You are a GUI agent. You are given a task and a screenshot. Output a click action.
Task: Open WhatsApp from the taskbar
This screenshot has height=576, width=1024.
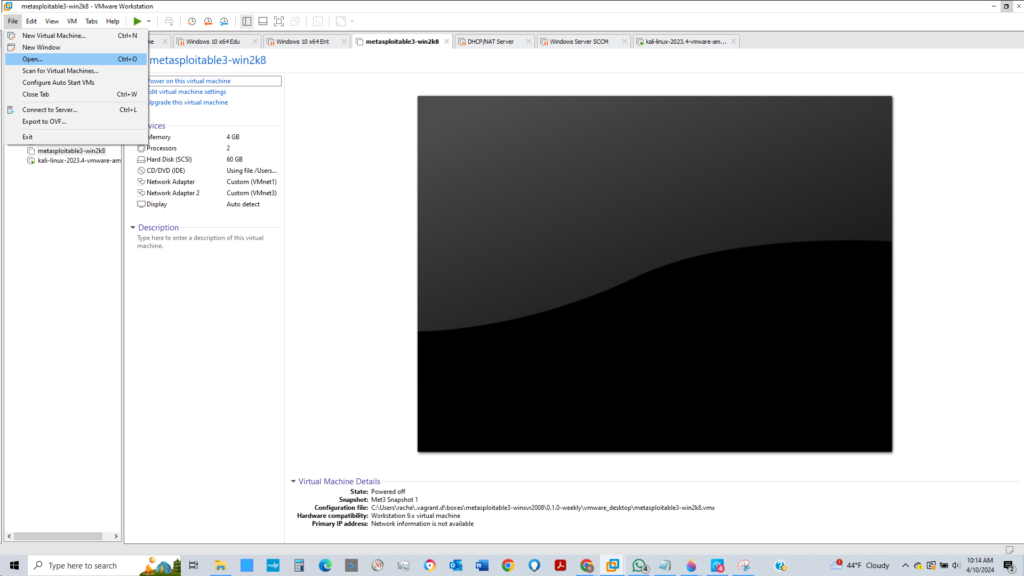pyautogui.click(x=639, y=566)
